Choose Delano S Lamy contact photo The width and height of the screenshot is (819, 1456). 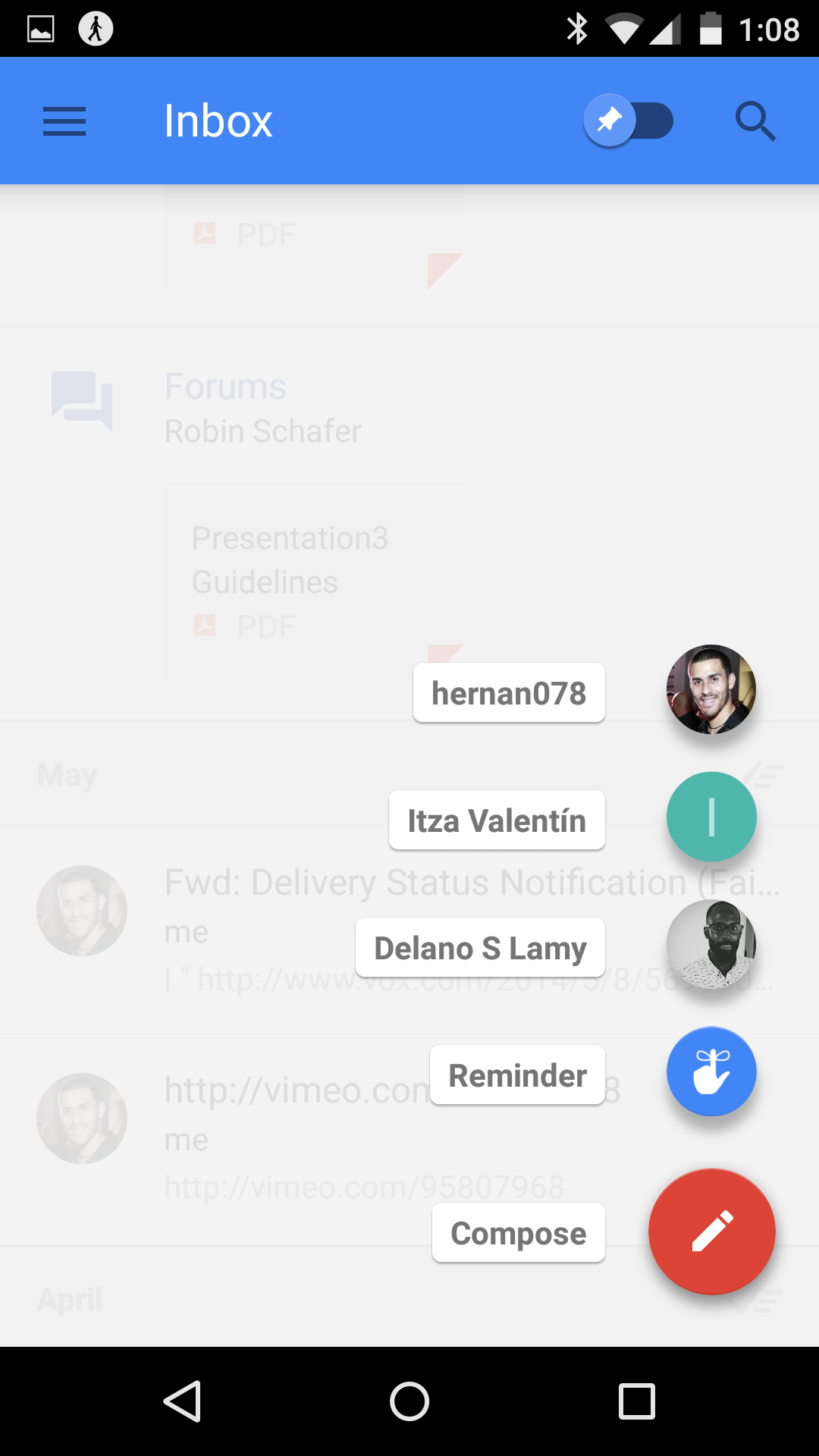pos(711,944)
